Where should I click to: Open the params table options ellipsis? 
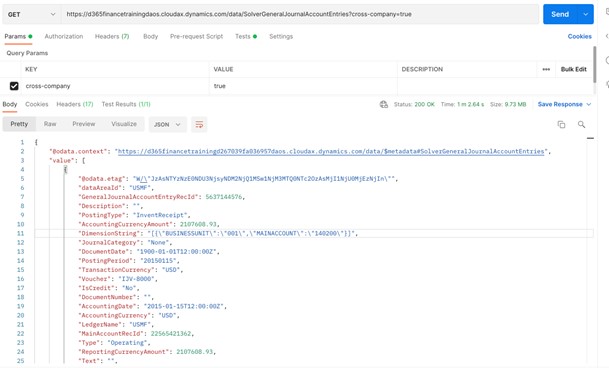546,69
